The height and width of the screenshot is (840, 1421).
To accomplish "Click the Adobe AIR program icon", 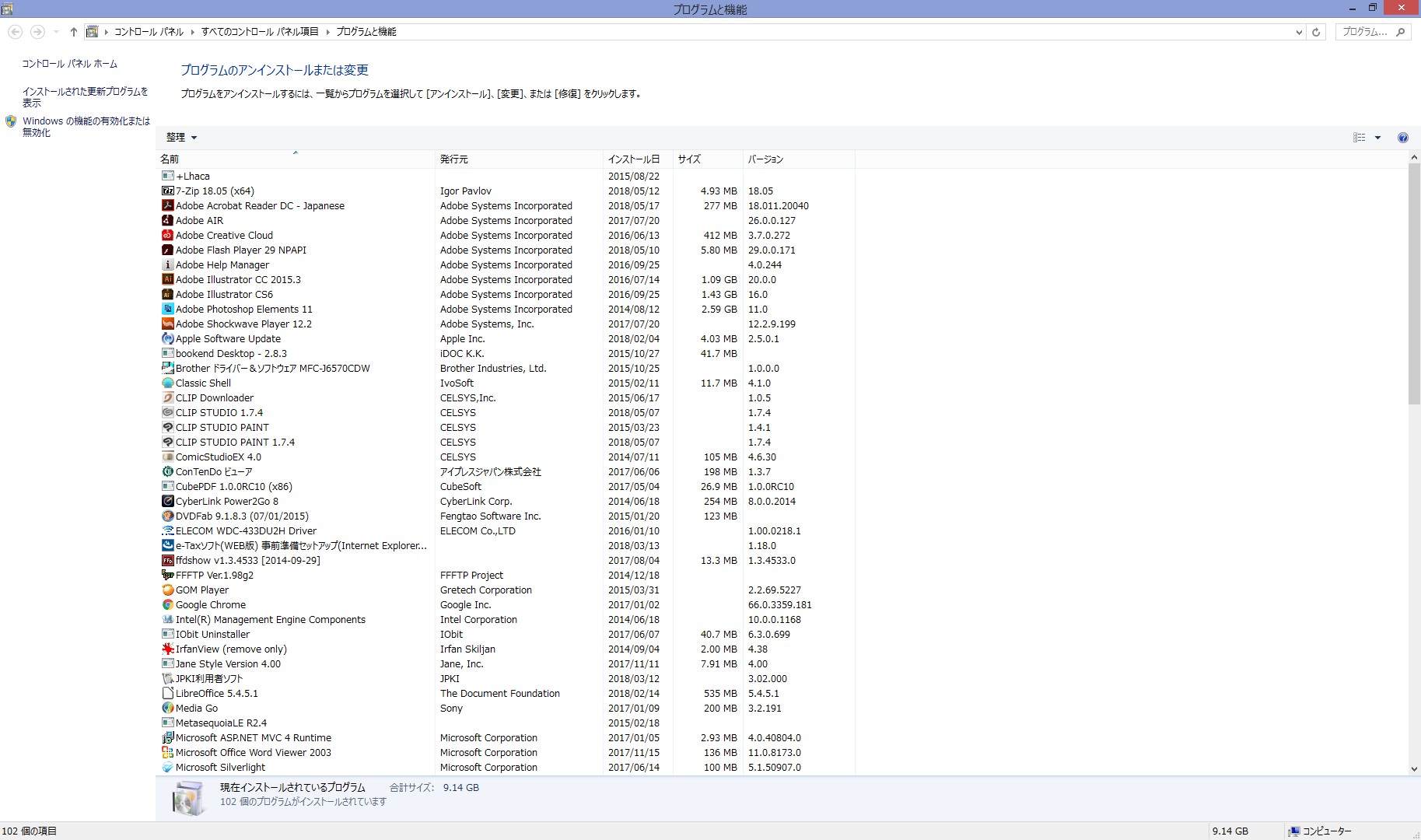I will 167,220.
